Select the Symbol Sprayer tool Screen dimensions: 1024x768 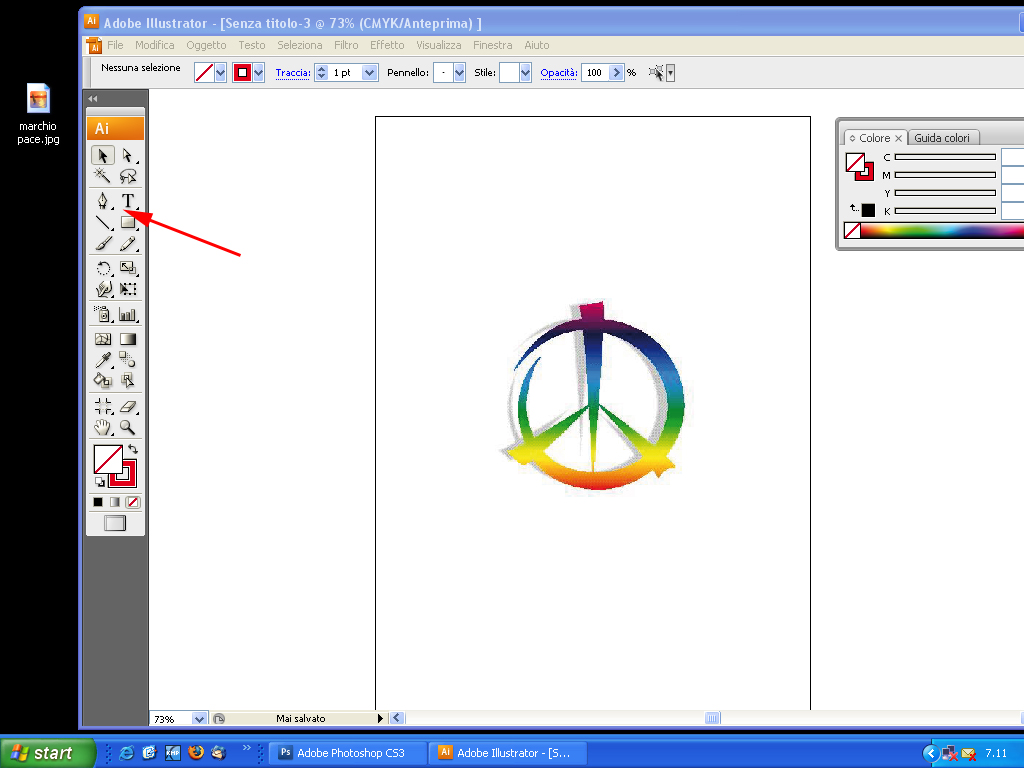tap(103, 314)
